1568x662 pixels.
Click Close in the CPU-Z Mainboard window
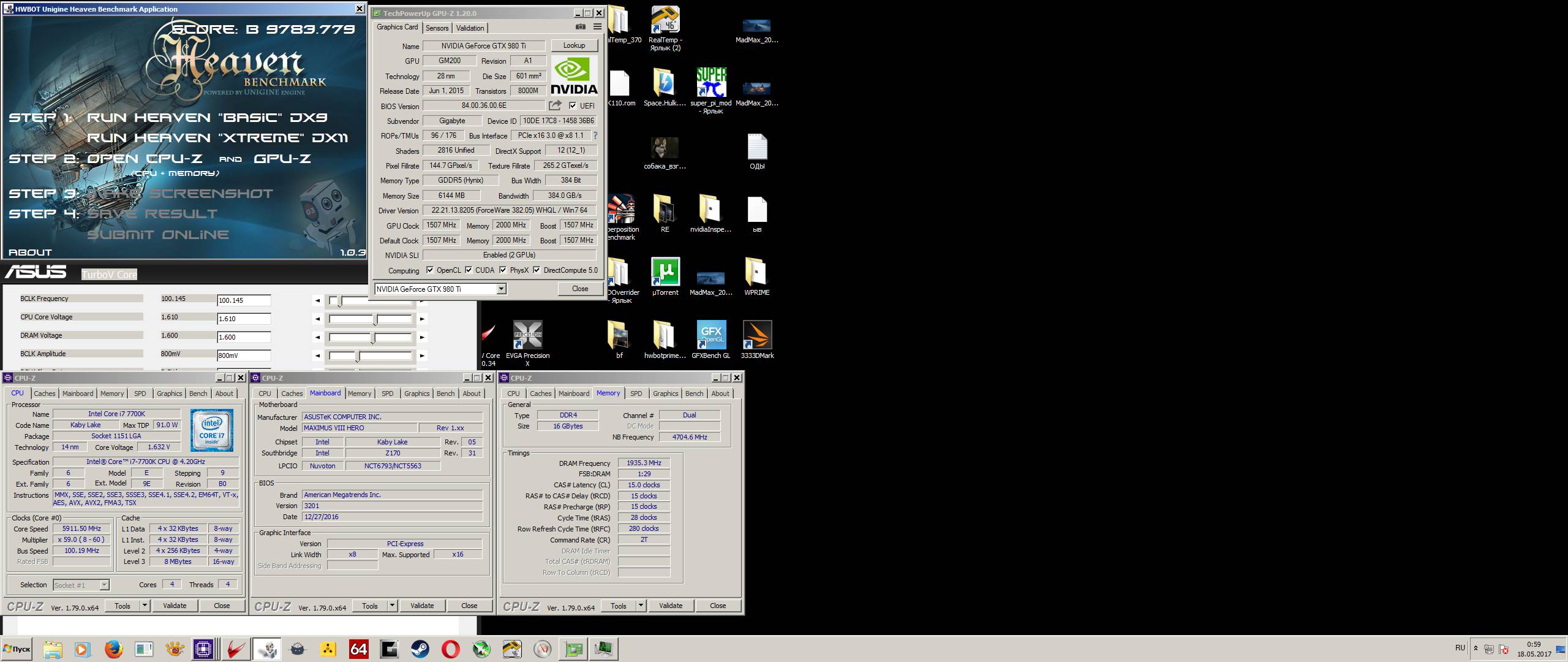469,606
